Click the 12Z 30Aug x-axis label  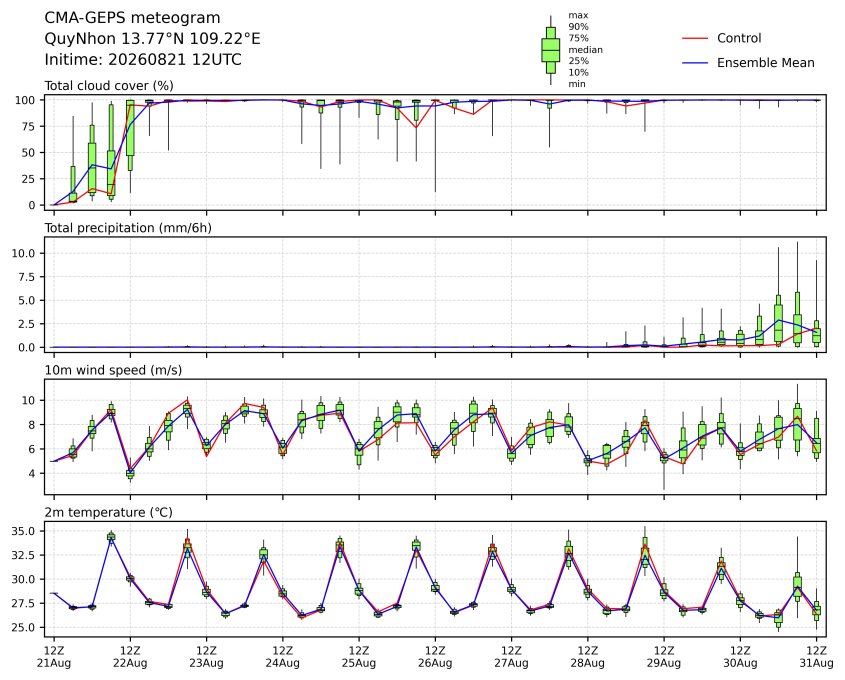(x=740, y=657)
